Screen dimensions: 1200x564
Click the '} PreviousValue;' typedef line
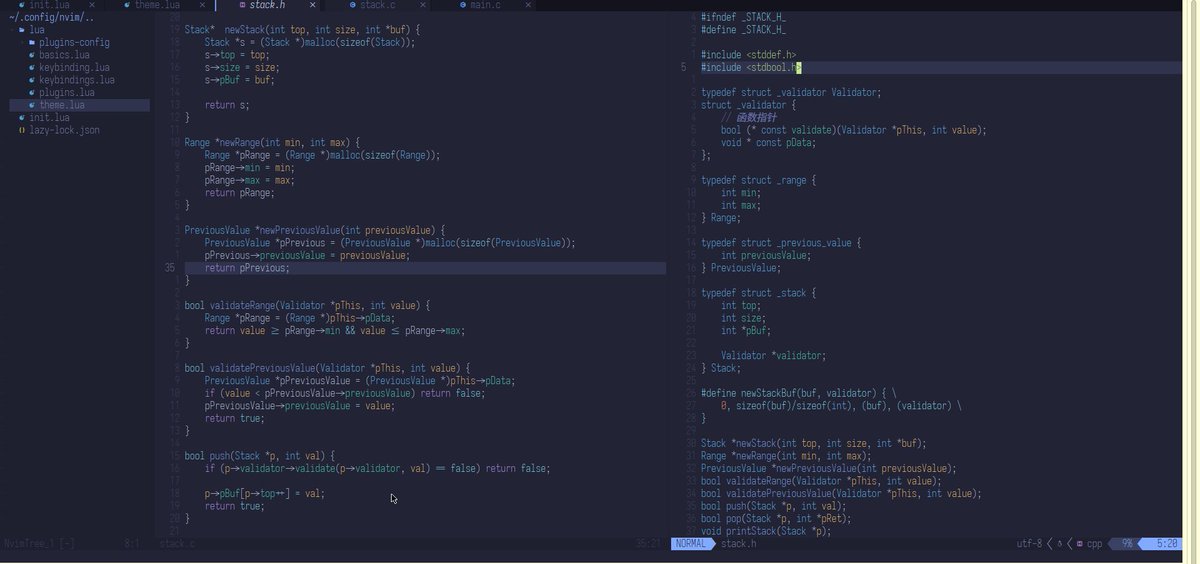pos(741,268)
